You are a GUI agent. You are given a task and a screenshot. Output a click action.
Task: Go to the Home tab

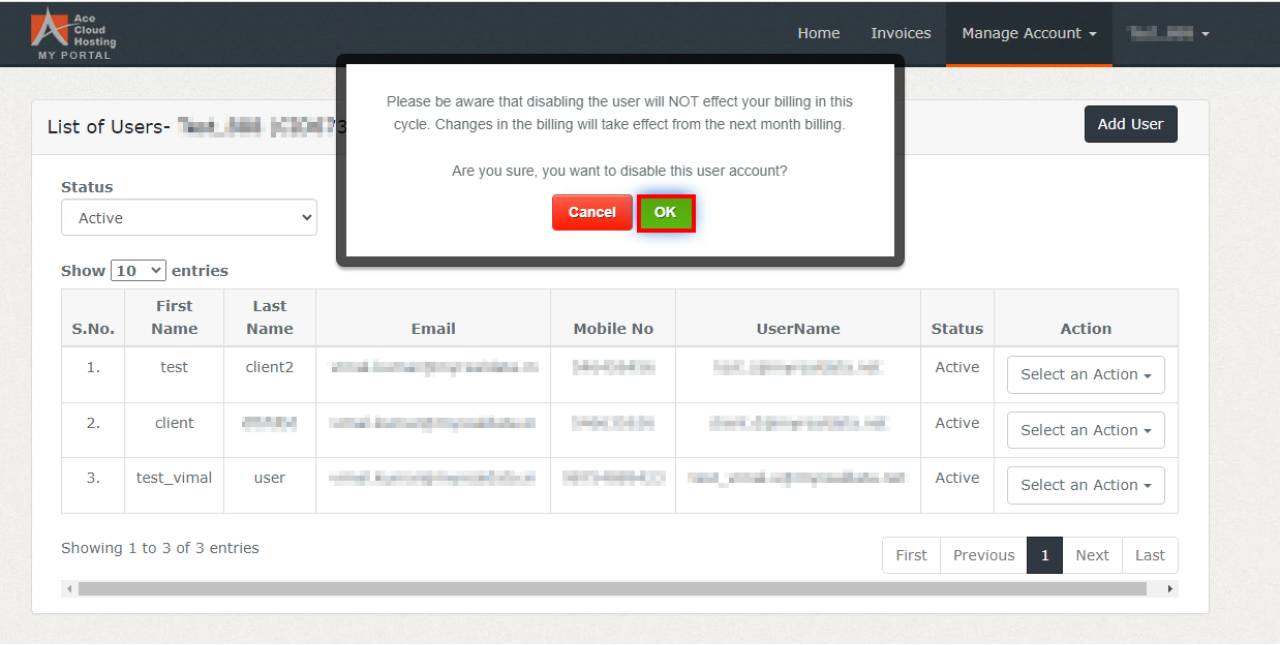coord(818,32)
